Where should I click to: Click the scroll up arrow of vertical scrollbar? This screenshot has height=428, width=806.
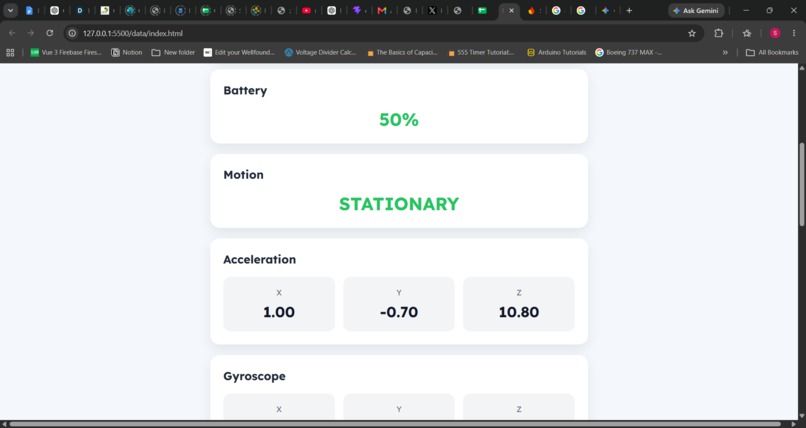802,68
